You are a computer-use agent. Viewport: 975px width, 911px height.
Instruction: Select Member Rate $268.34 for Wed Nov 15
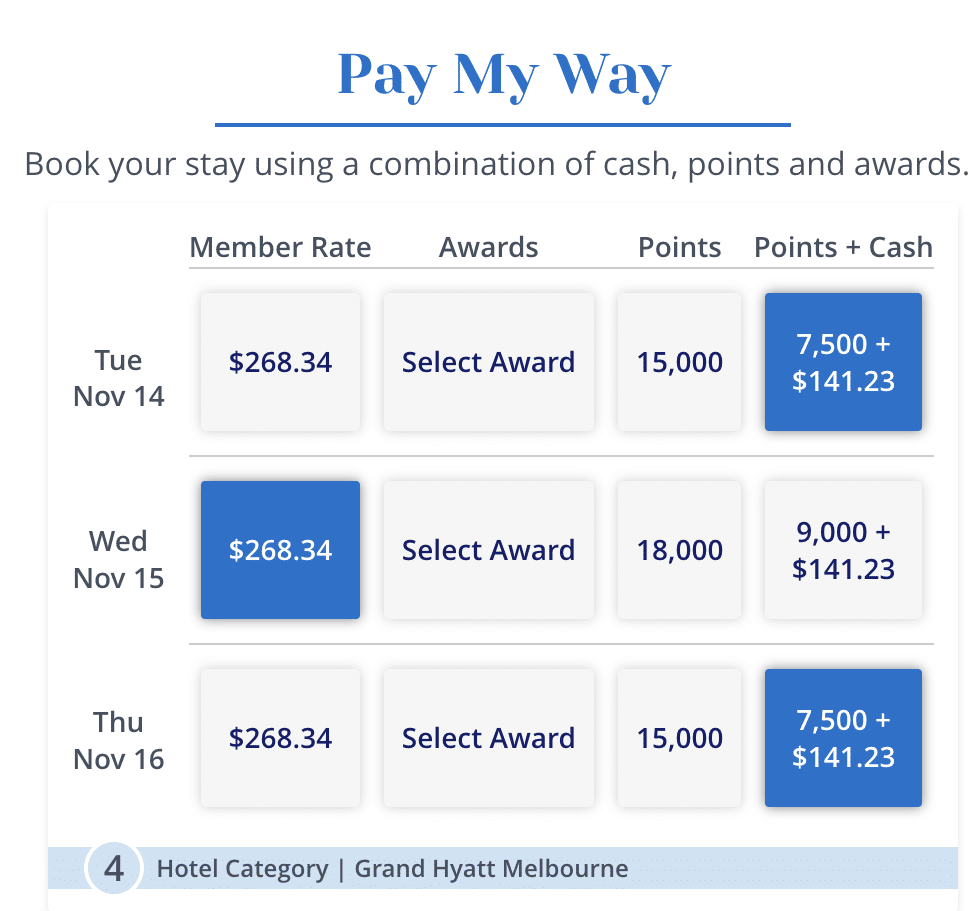tap(280, 550)
